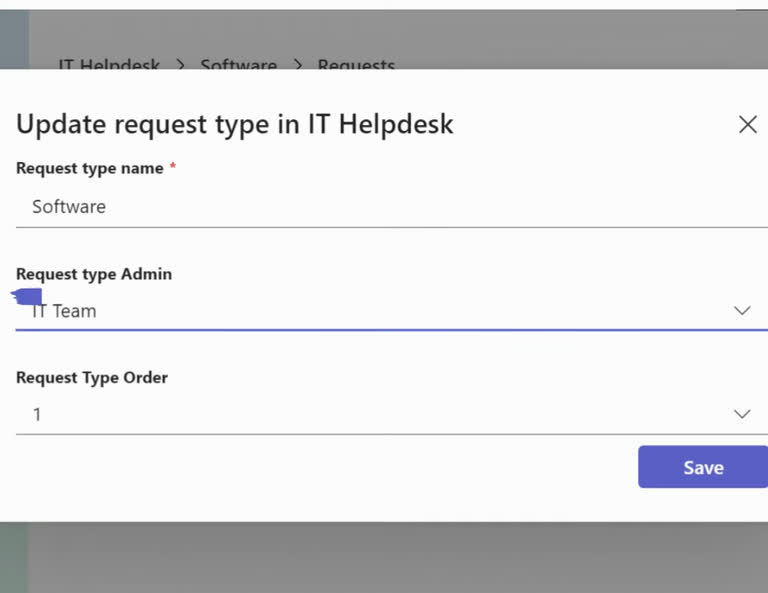768x593 pixels.
Task: Click the Request type Admin label
Action: pos(94,274)
